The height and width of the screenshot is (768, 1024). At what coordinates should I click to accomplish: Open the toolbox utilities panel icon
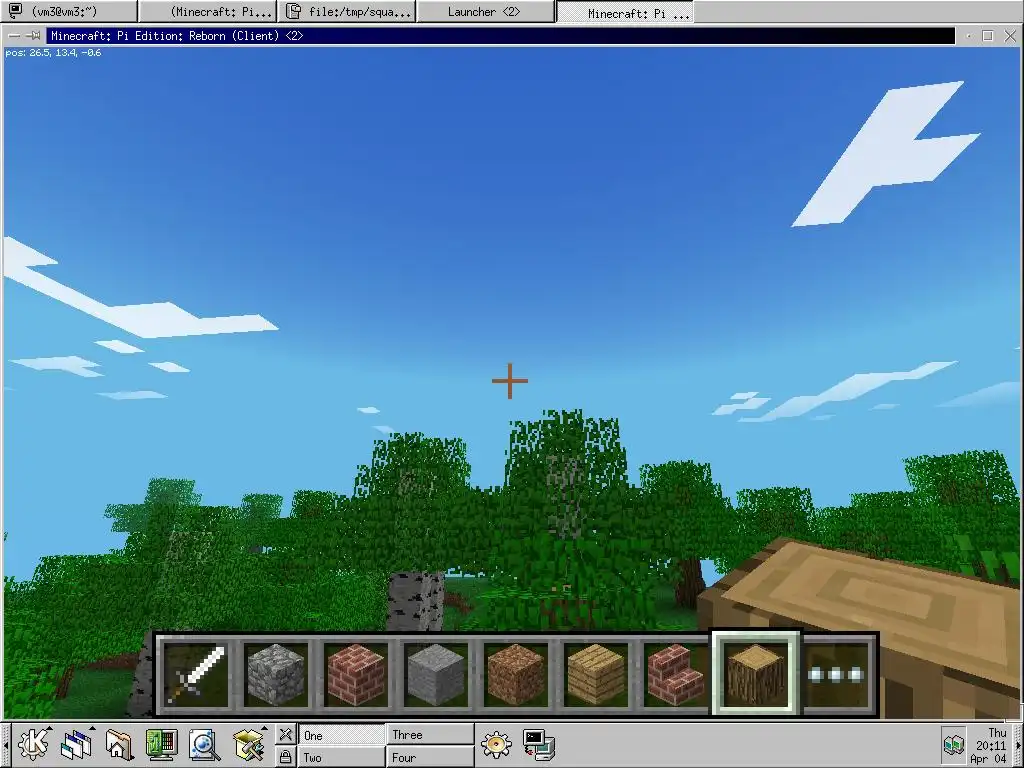(x=248, y=744)
